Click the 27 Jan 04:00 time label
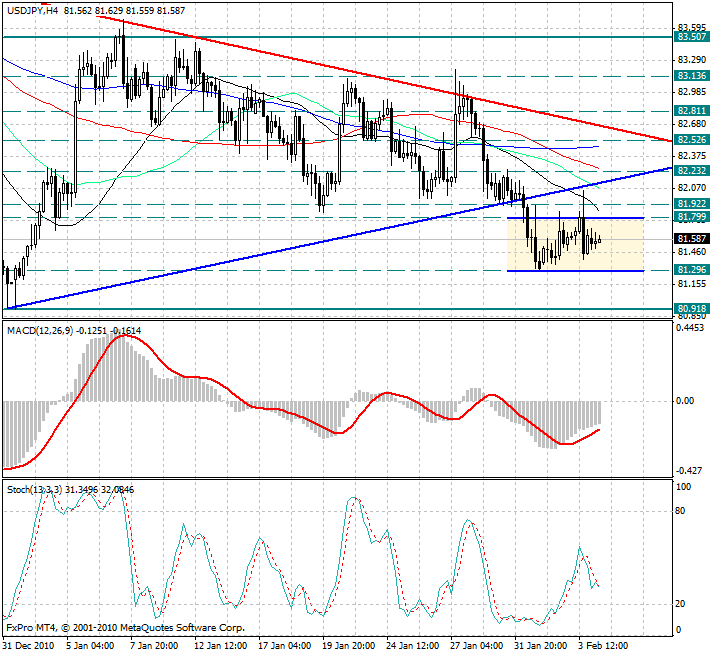The image size is (710, 653). click(477, 645)
